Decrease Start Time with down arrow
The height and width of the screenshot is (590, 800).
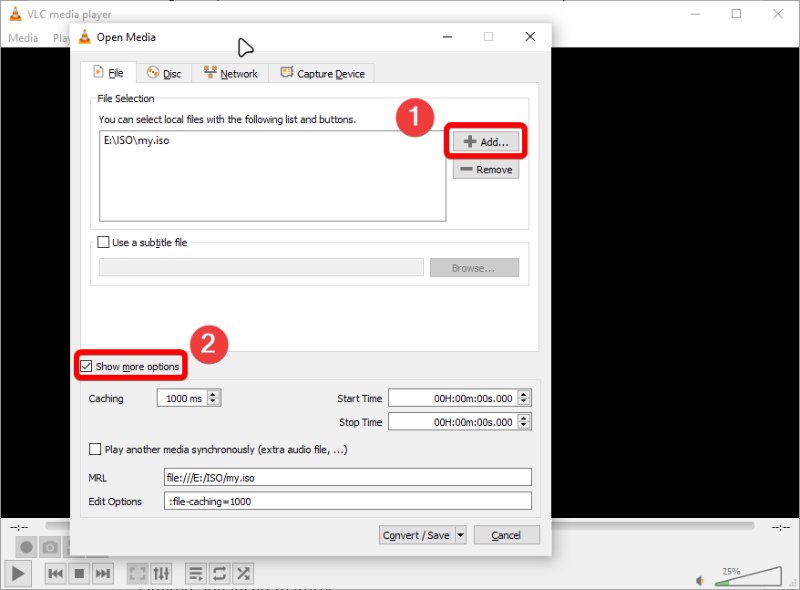coord(524,402)
